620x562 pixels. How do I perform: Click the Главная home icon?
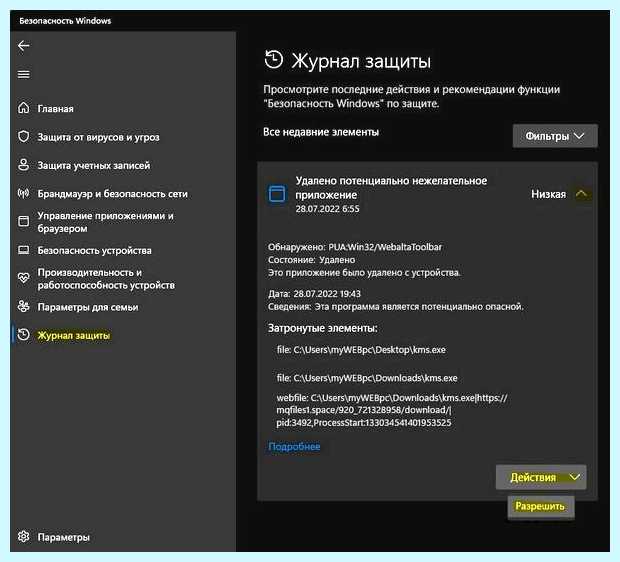tap(24, 108)
